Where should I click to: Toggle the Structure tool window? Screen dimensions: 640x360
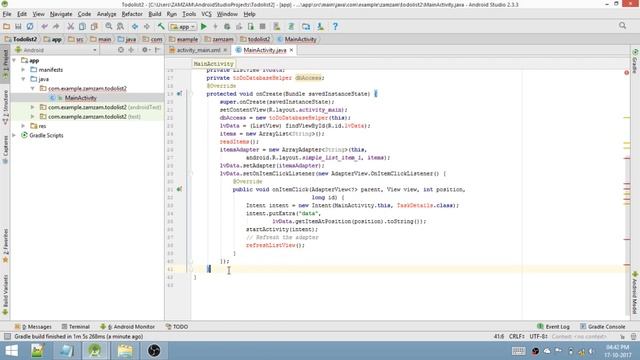pos(5,107)
